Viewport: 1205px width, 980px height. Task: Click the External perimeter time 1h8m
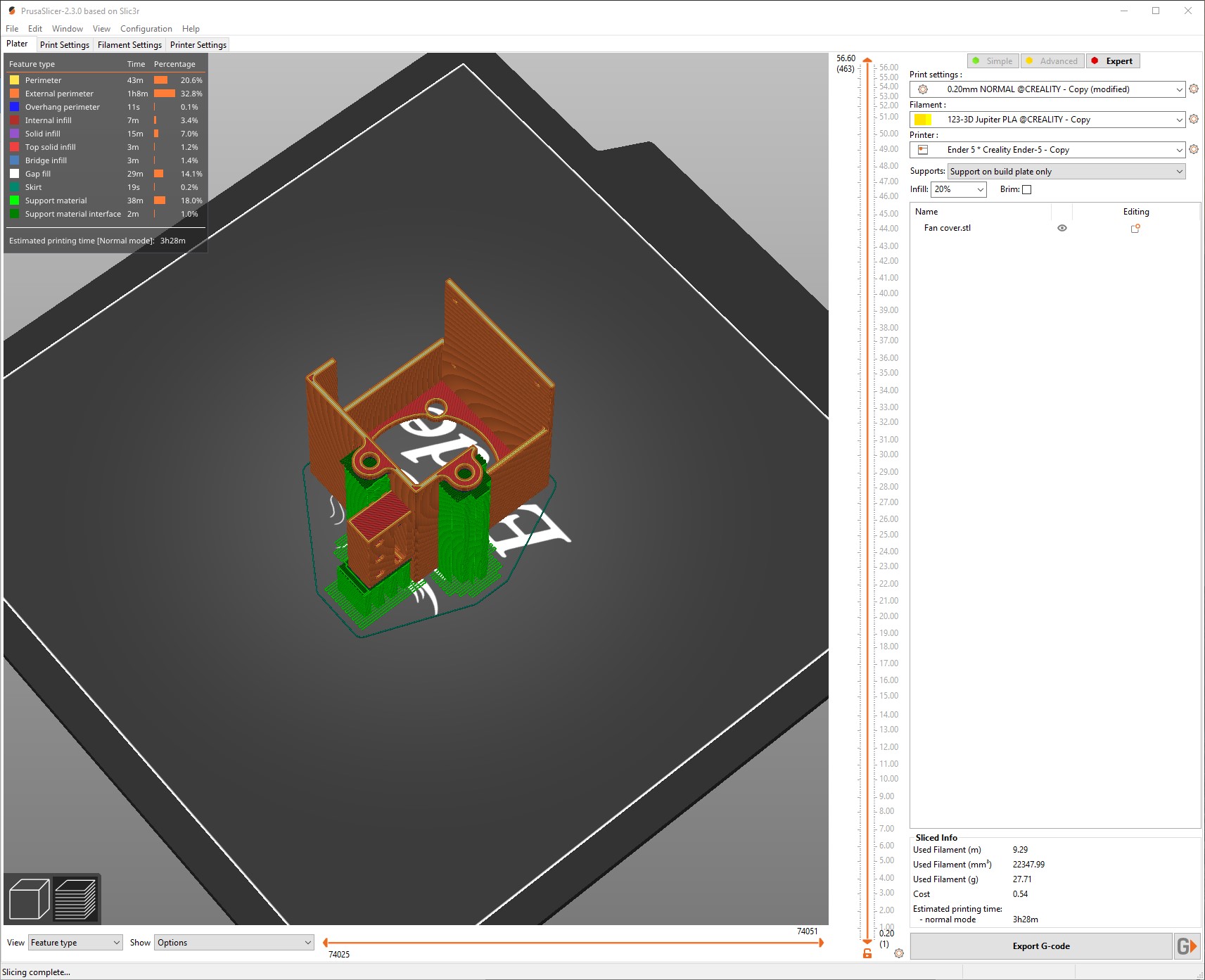137,94
